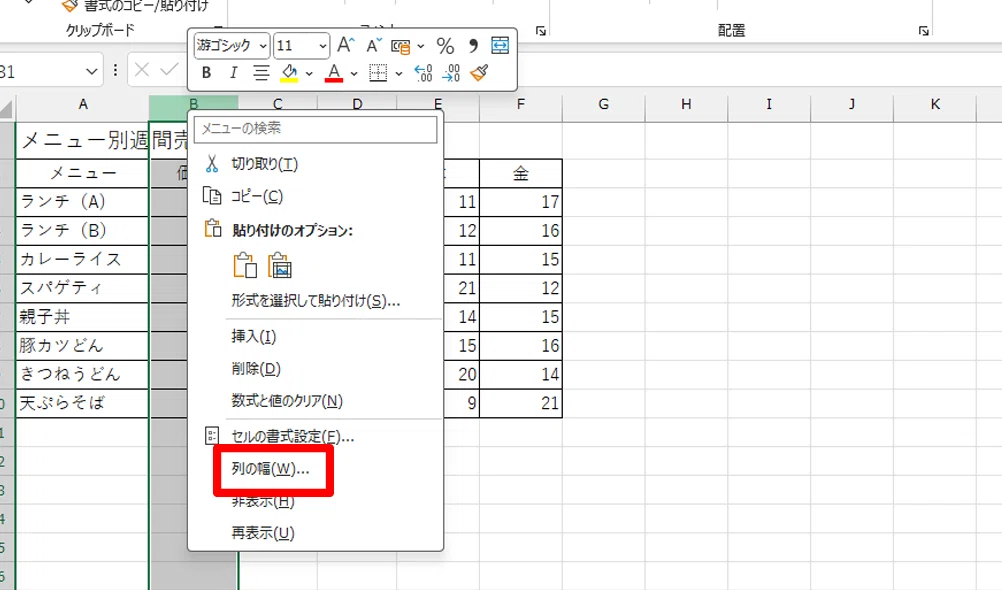Select column F header
The image size is (1002, 590).
(521, 105)
